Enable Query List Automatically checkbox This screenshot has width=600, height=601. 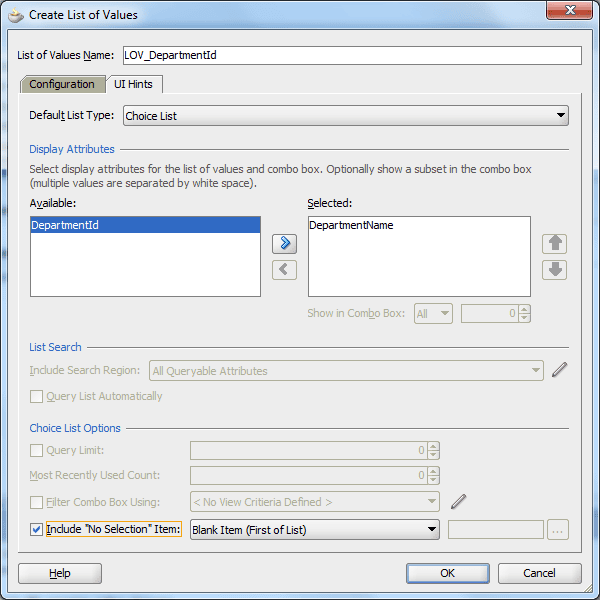[36, 396]
